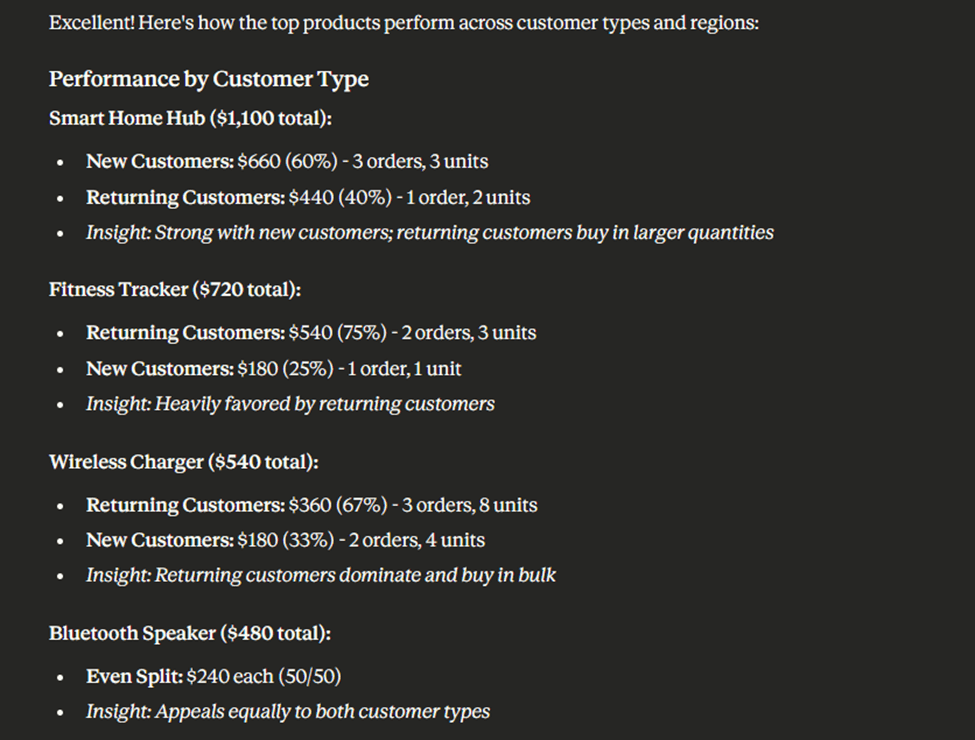Click the "buy in bulk" insight line

click(x=321, y=575)
